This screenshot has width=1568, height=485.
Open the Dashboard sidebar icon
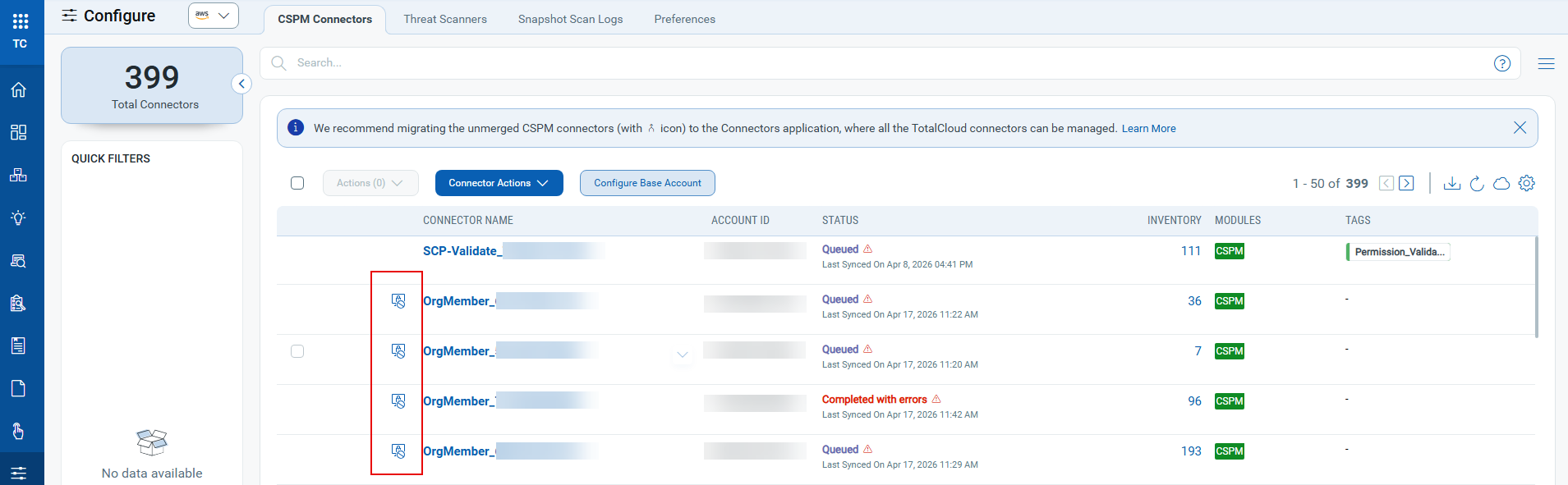coord(18,132)
